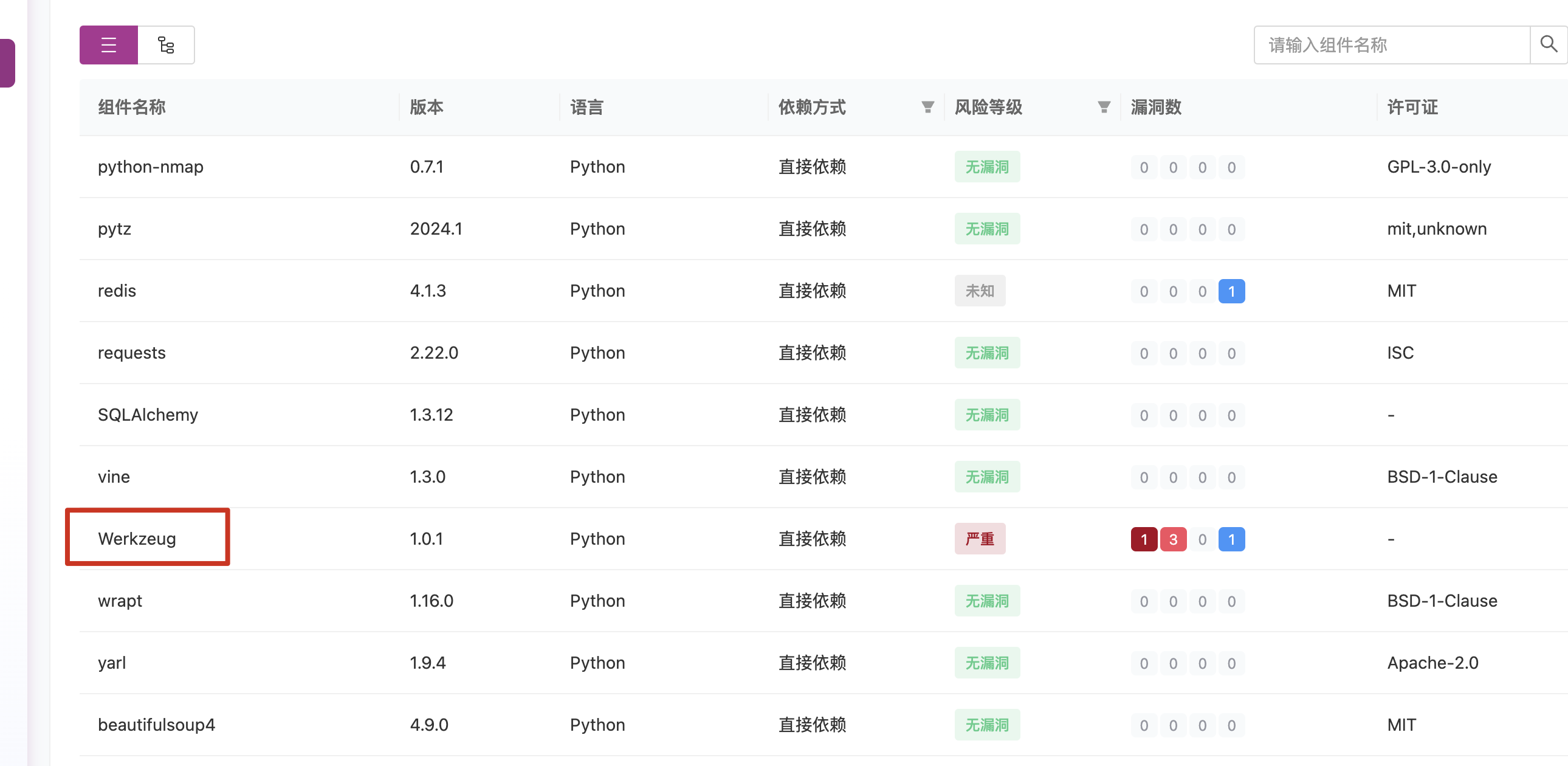Switch to dependency tree view icon
Screen dimensions: 1568x766
166,45
